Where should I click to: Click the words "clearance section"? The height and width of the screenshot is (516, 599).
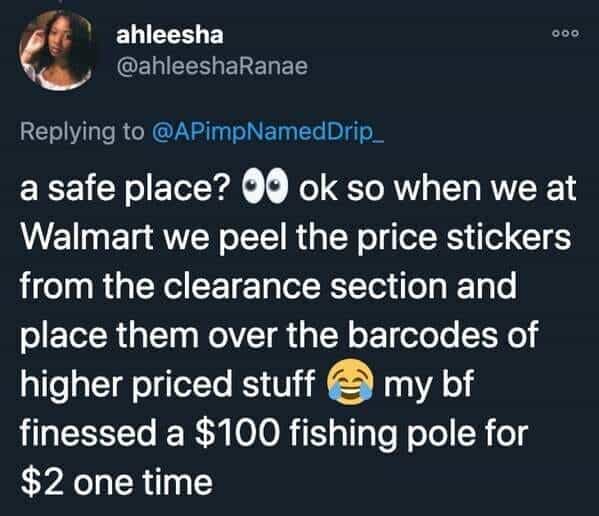tap(305, 286)
